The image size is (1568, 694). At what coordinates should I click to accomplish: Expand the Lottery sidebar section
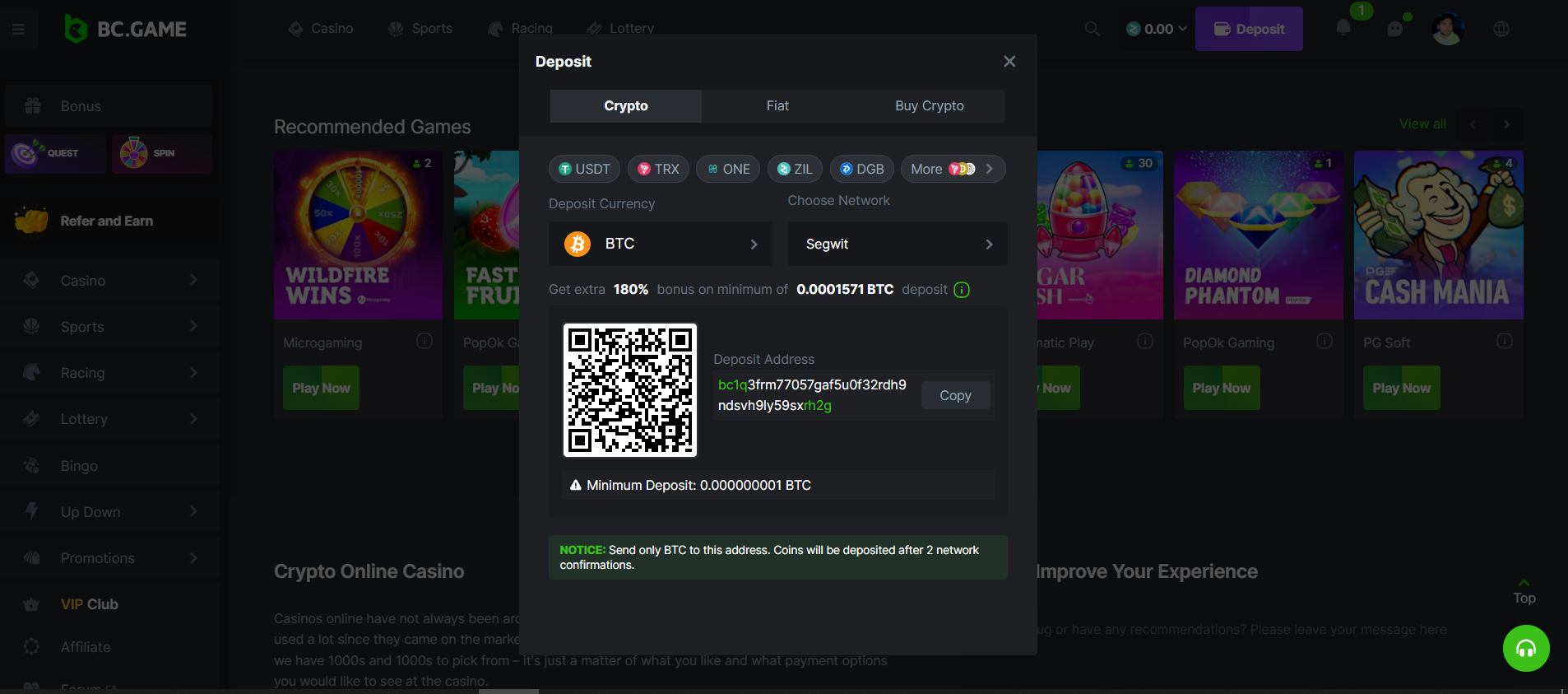[109, 419]
